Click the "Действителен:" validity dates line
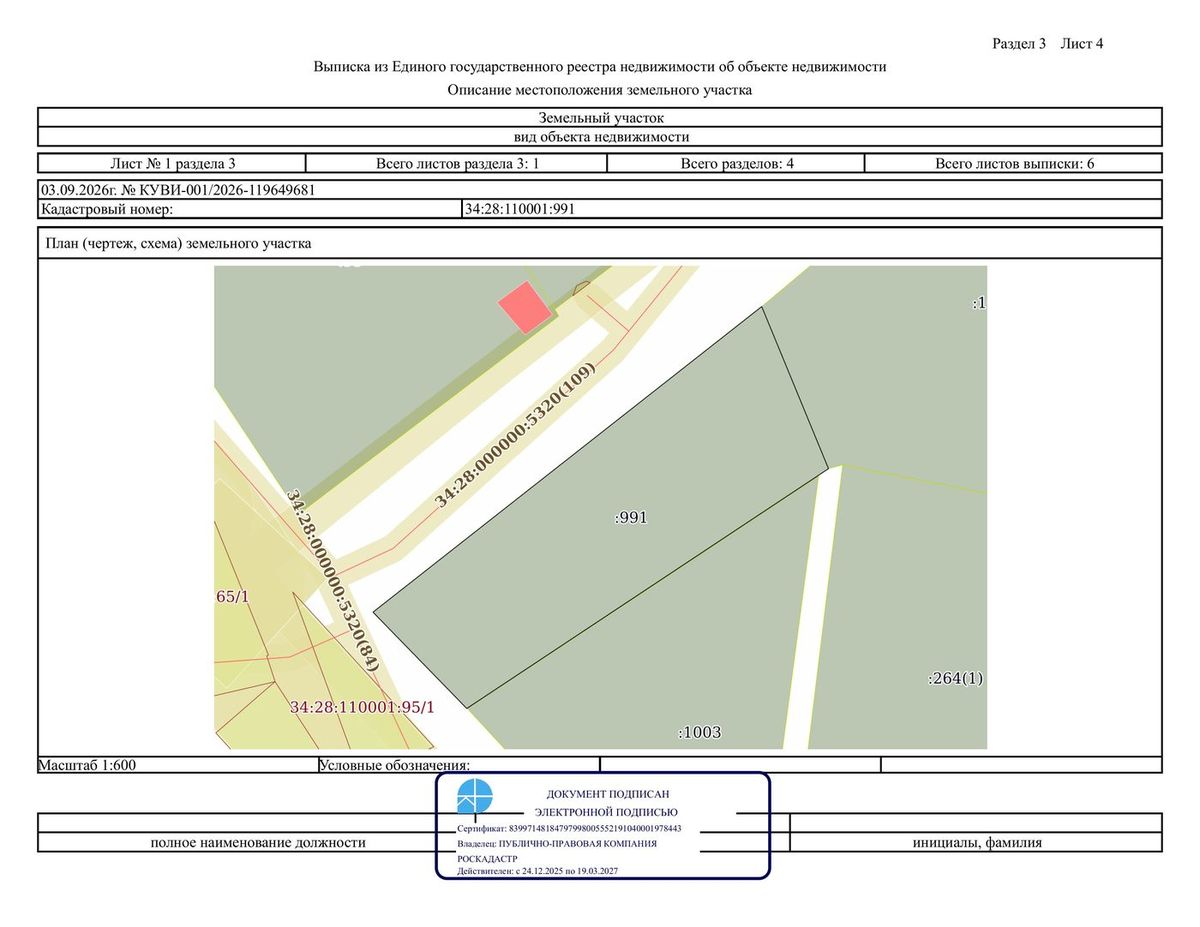 537,871
